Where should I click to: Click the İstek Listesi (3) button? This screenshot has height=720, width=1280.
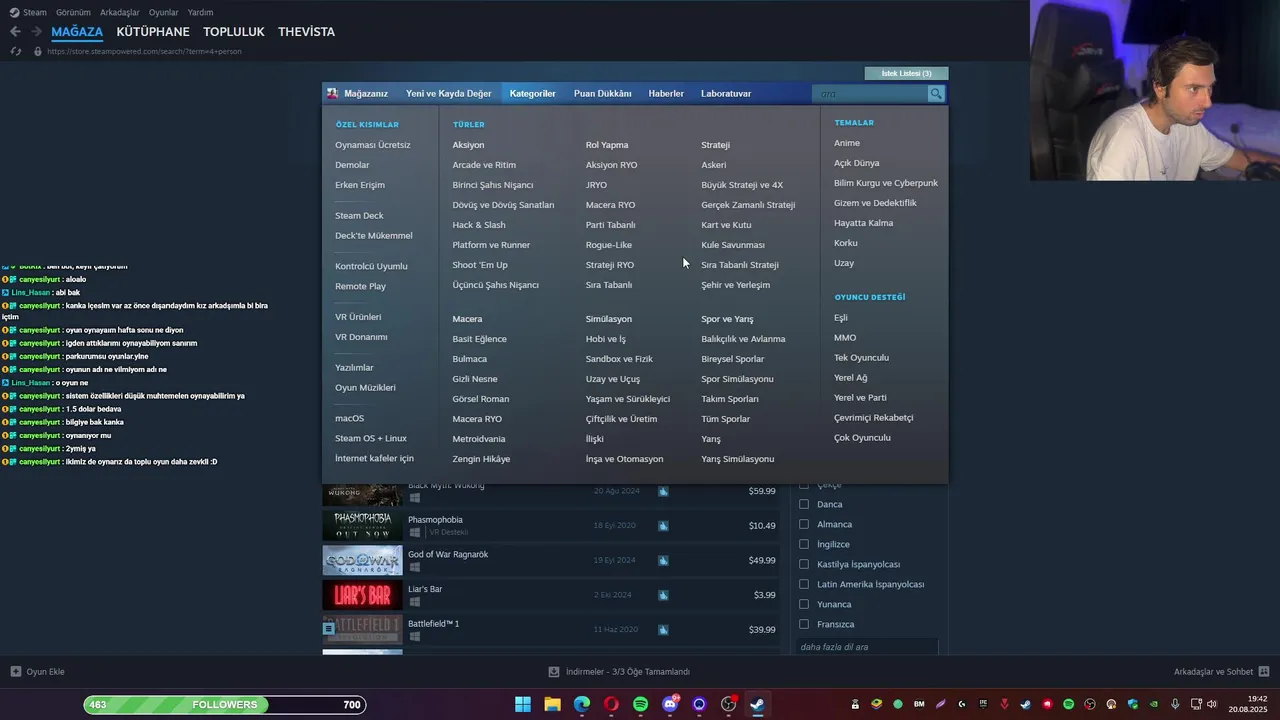pyautogui.click(x=906, y=73)
